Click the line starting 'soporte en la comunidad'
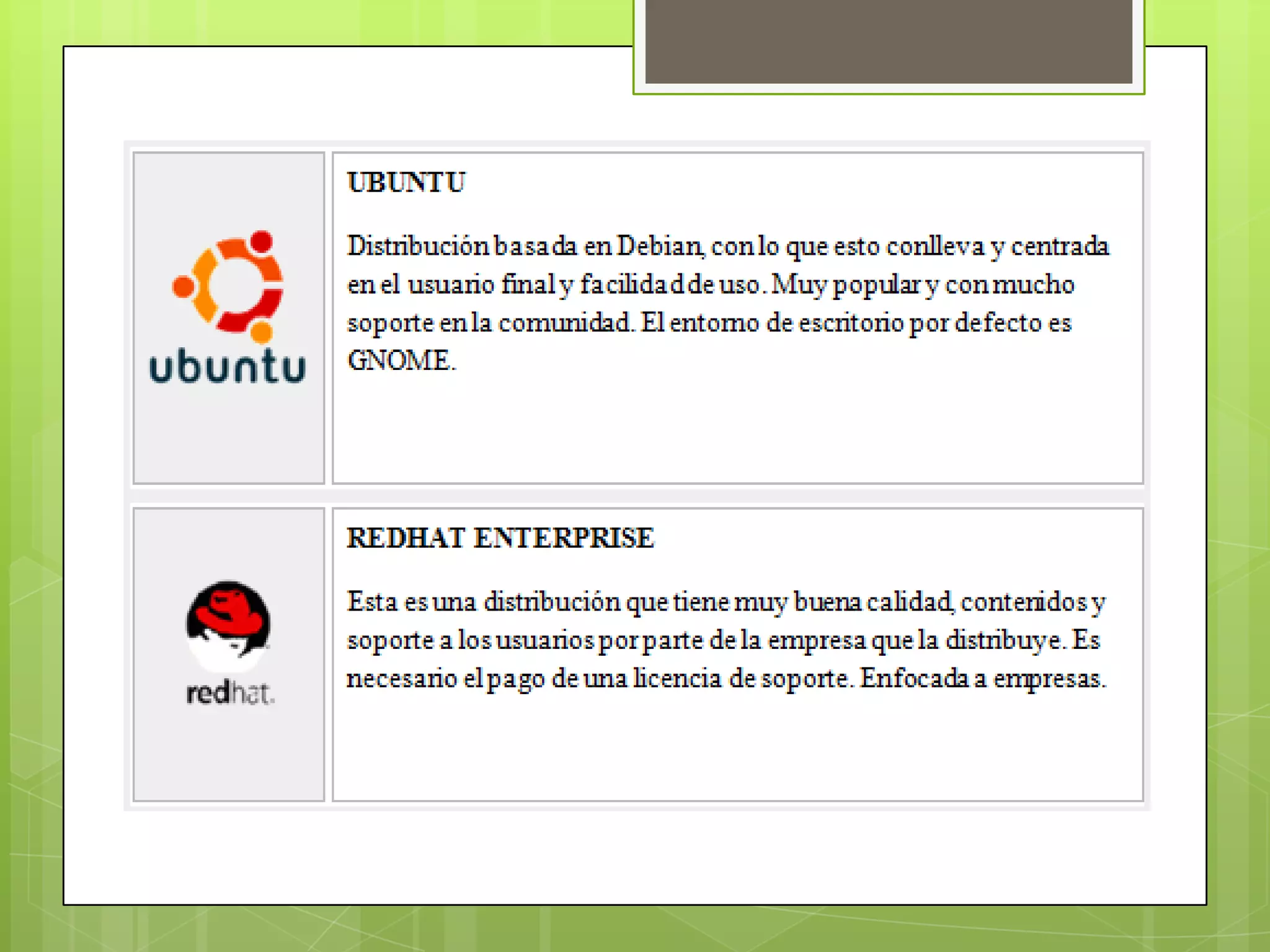 point(709,324)
